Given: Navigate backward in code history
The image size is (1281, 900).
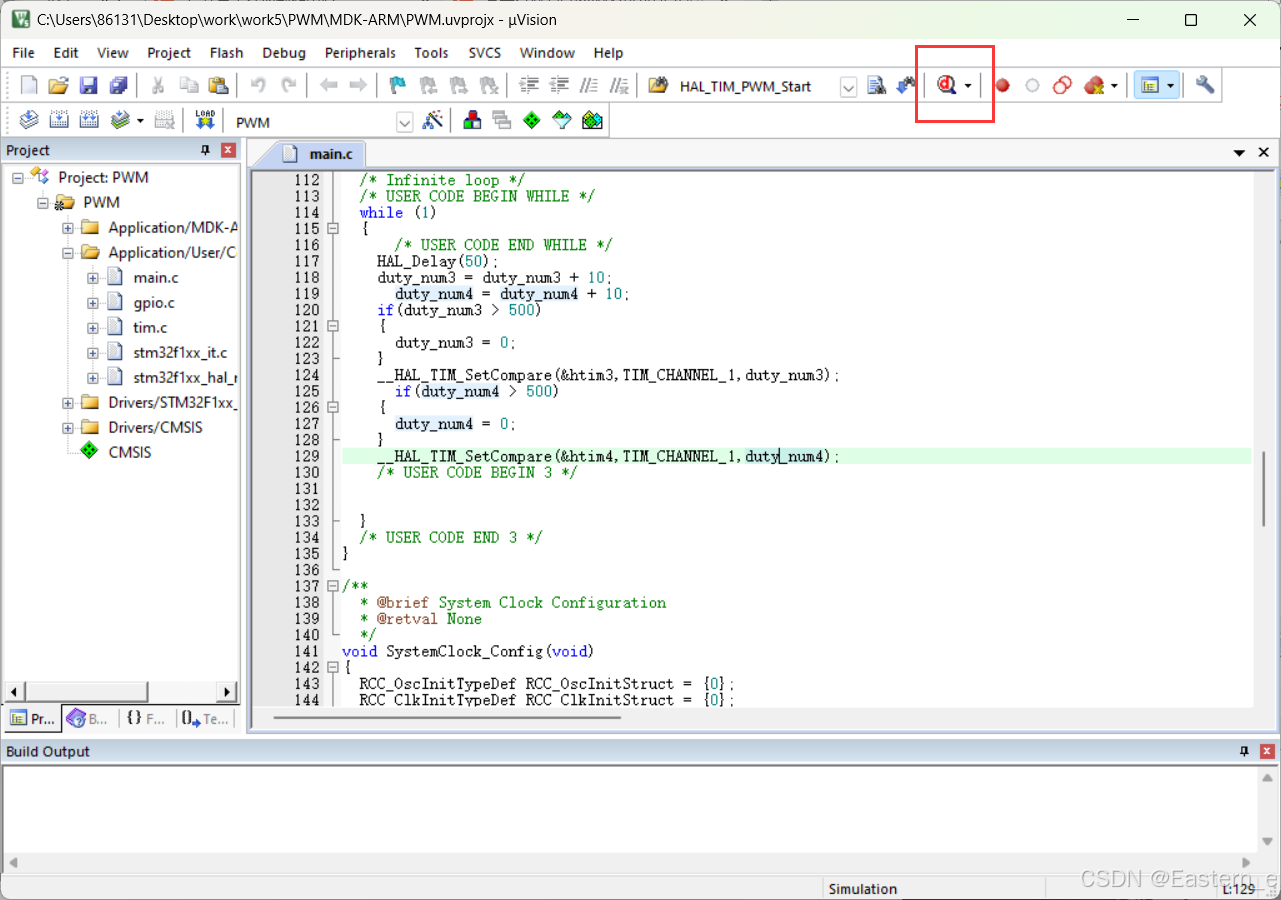Looking at the screenshot, I should [330, 86].
